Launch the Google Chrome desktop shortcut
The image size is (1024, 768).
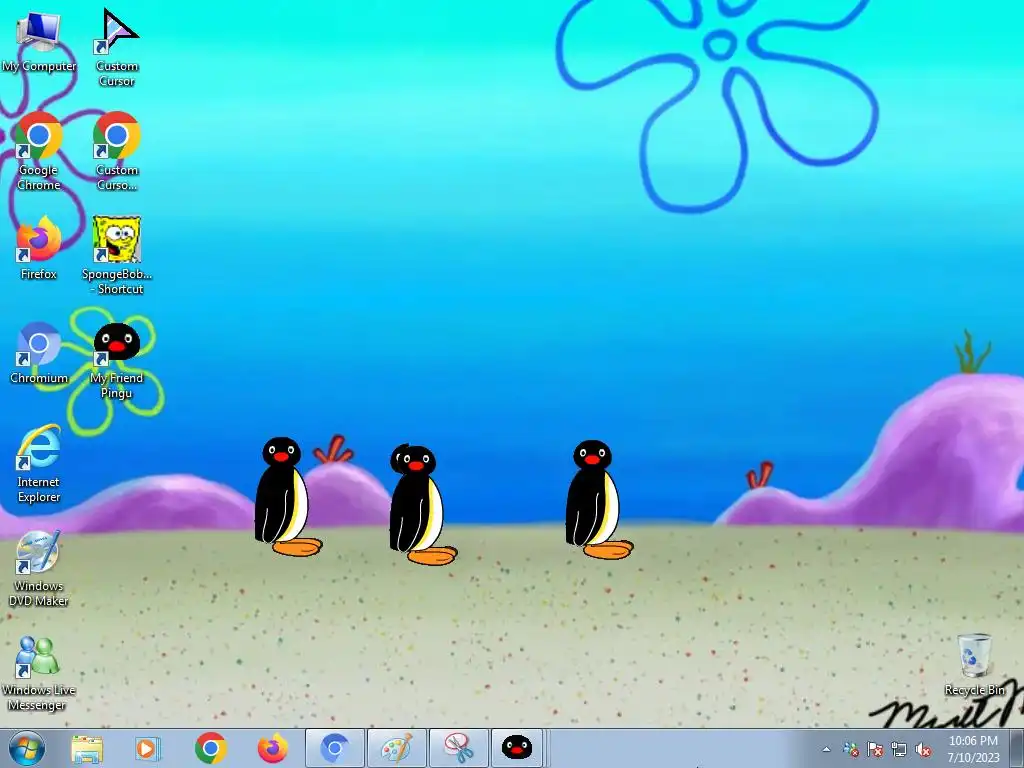point(39,152)
